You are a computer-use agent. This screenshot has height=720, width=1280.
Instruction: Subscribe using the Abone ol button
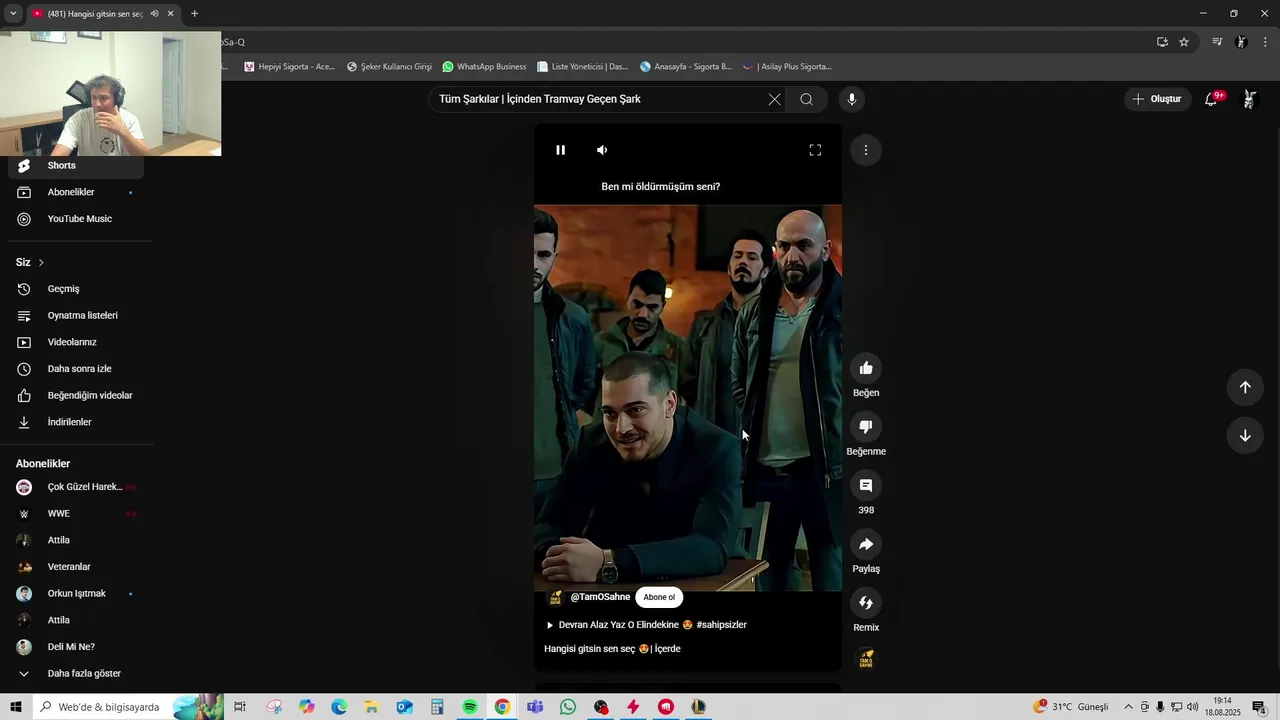point(659,597)
